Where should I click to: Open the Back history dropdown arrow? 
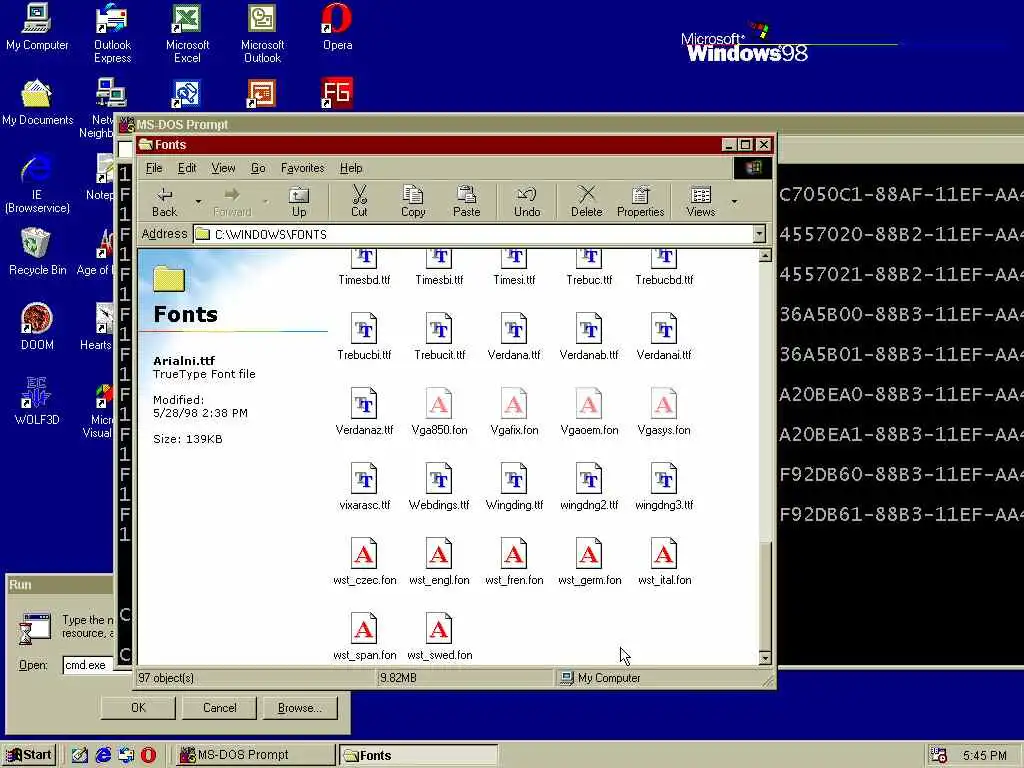[198, 202]
